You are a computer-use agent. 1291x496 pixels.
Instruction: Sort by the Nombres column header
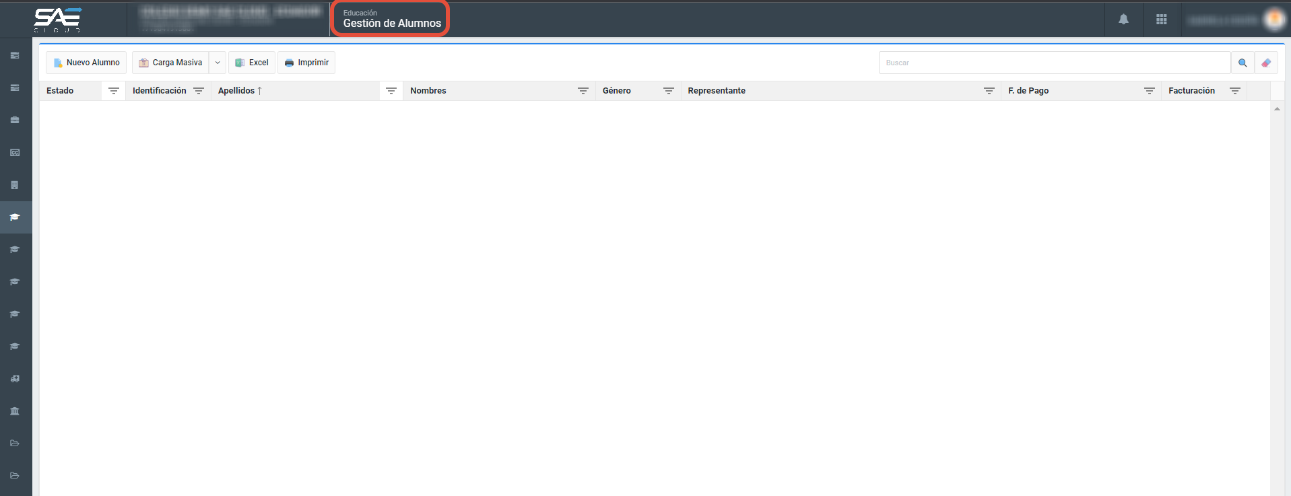(428, 91)
